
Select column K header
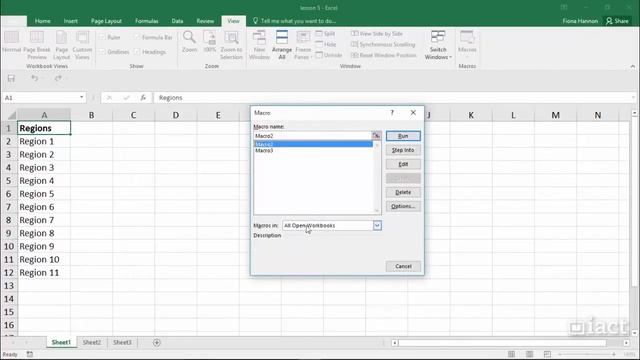pyautogui.click(x=471, y=116)
